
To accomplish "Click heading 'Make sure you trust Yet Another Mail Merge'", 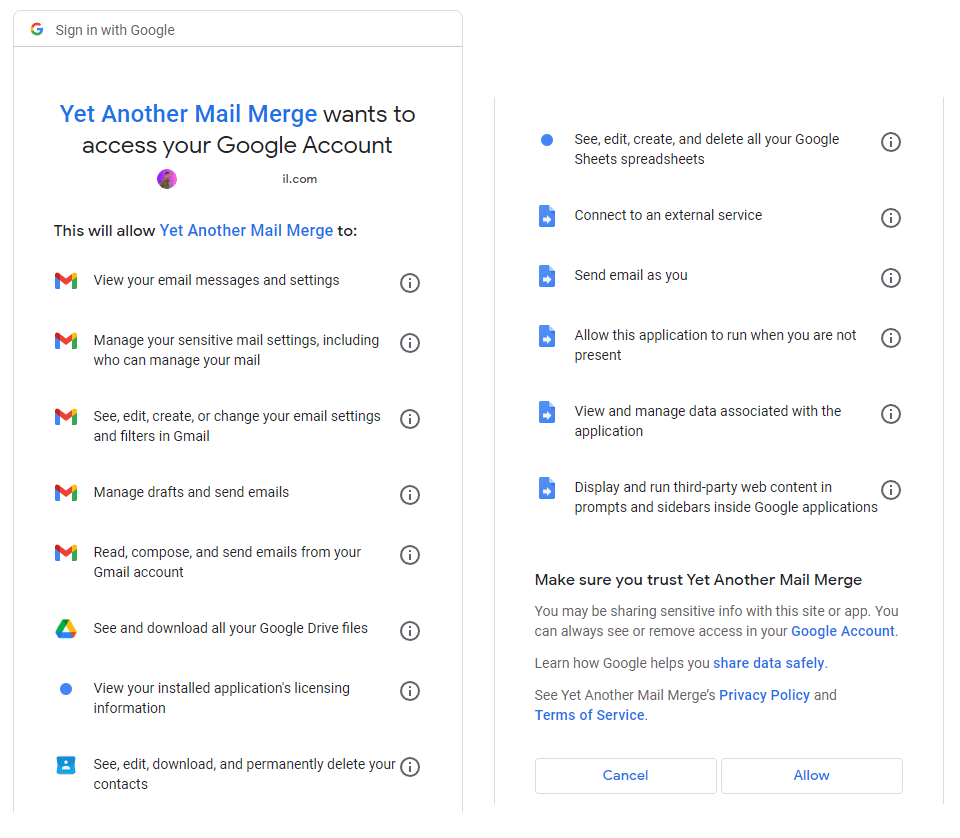I will [699, 580].
